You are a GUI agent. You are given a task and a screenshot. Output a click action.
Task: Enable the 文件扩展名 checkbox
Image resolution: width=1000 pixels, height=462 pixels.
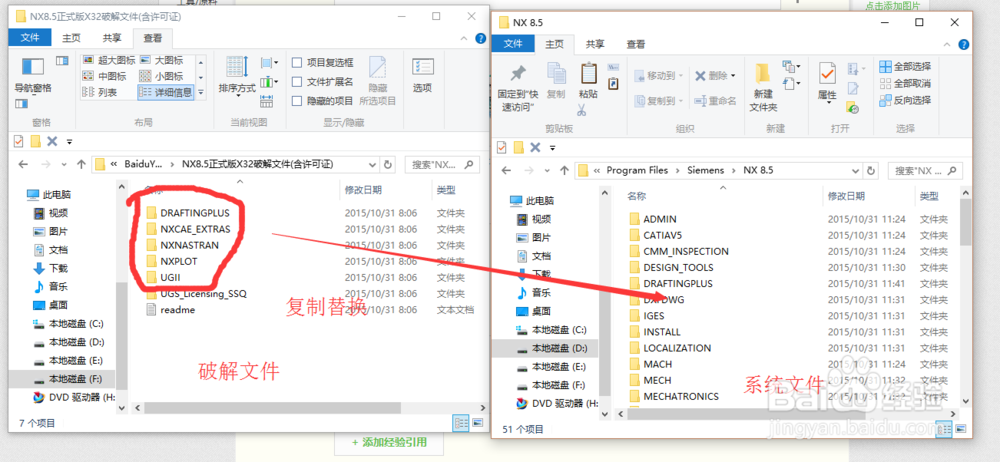click(x=297, y=82)
